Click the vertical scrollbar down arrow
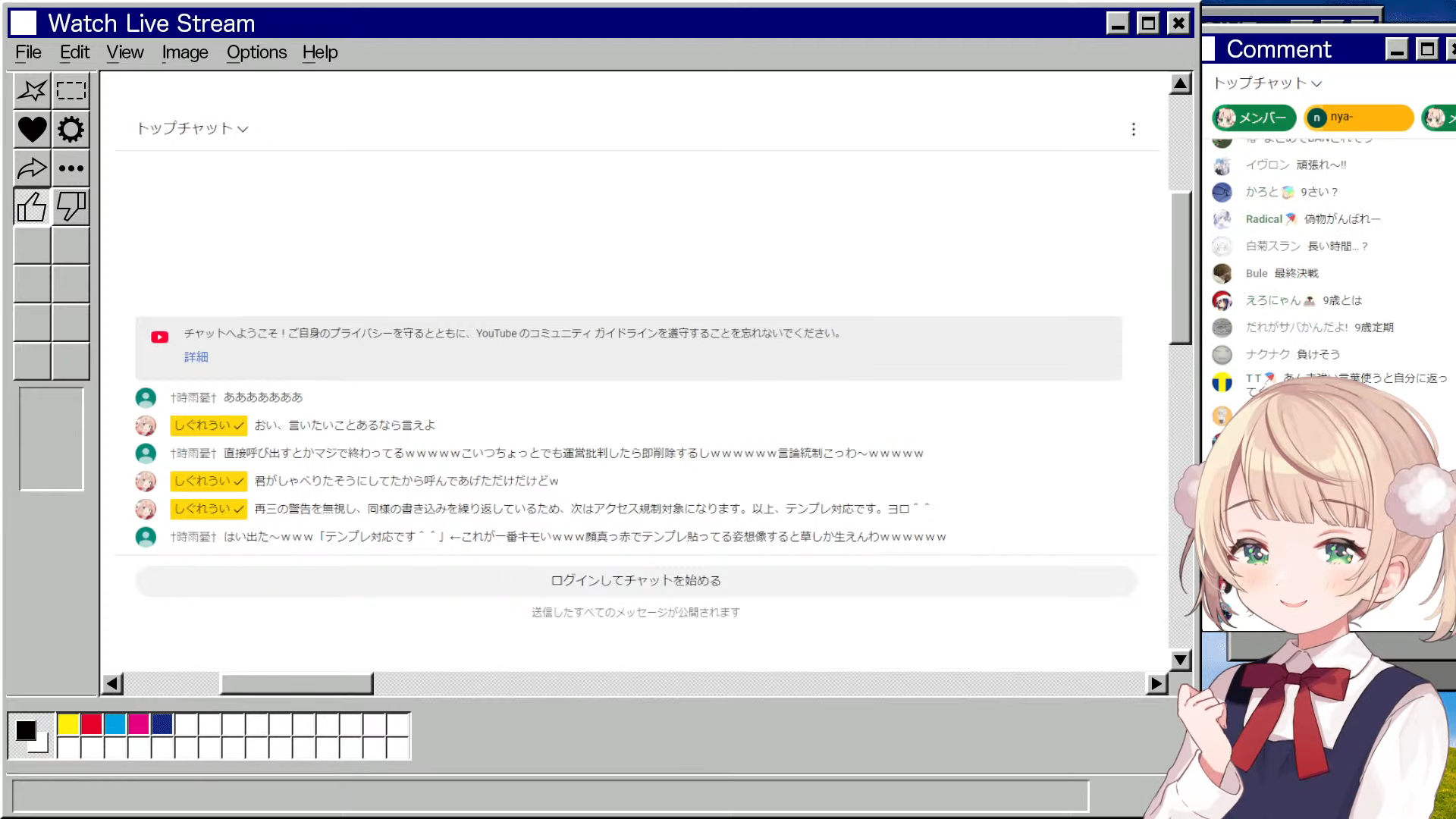The width and height of the screenshot is (1456, 819). tap(1180, 660)
